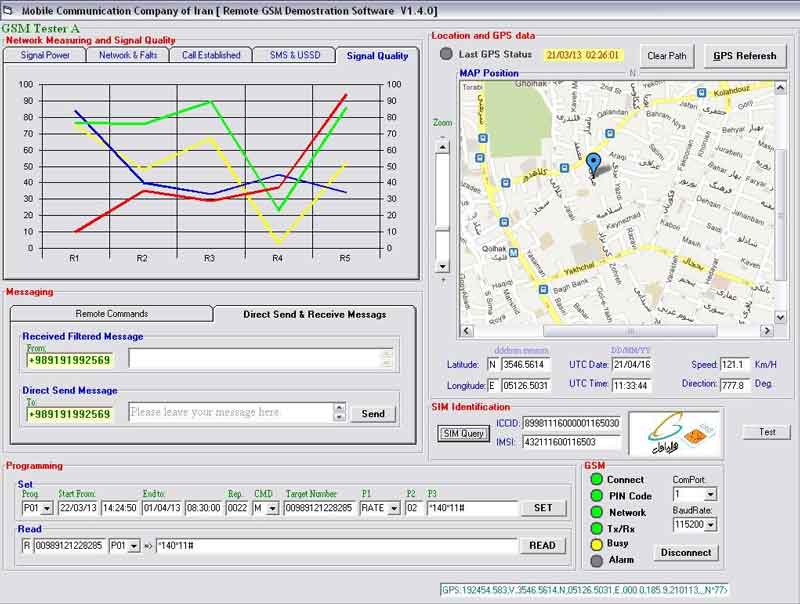Click the direct send message field
Viewport: 800px width, 604px height.
(x=231, y=412)
